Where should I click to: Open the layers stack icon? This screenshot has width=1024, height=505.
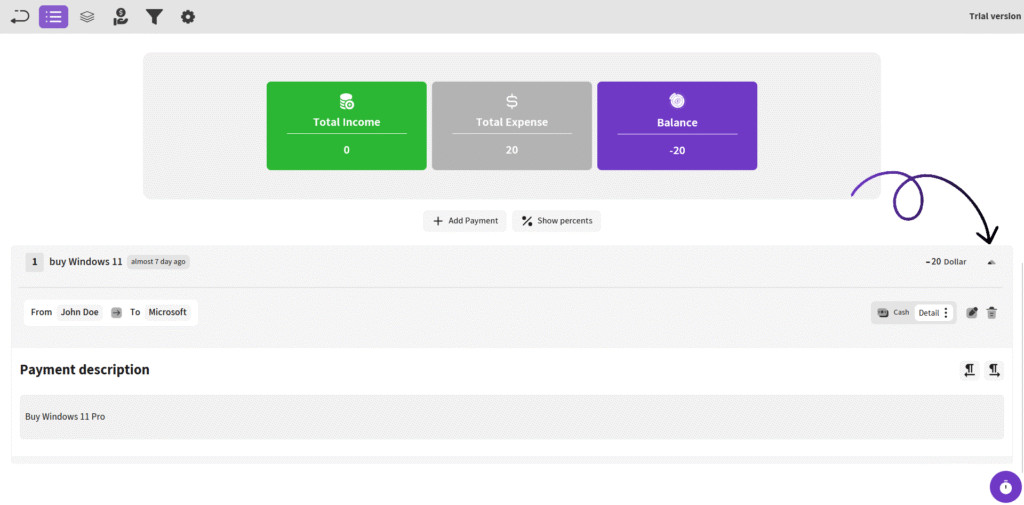87,16
